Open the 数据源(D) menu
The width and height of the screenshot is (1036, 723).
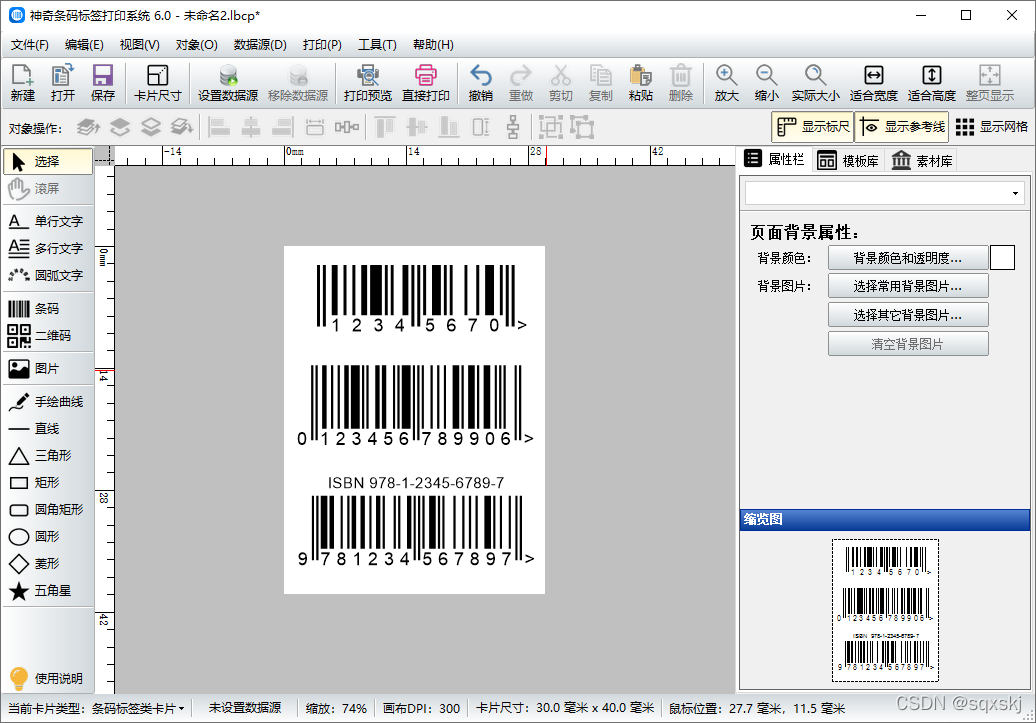(260, 45)
